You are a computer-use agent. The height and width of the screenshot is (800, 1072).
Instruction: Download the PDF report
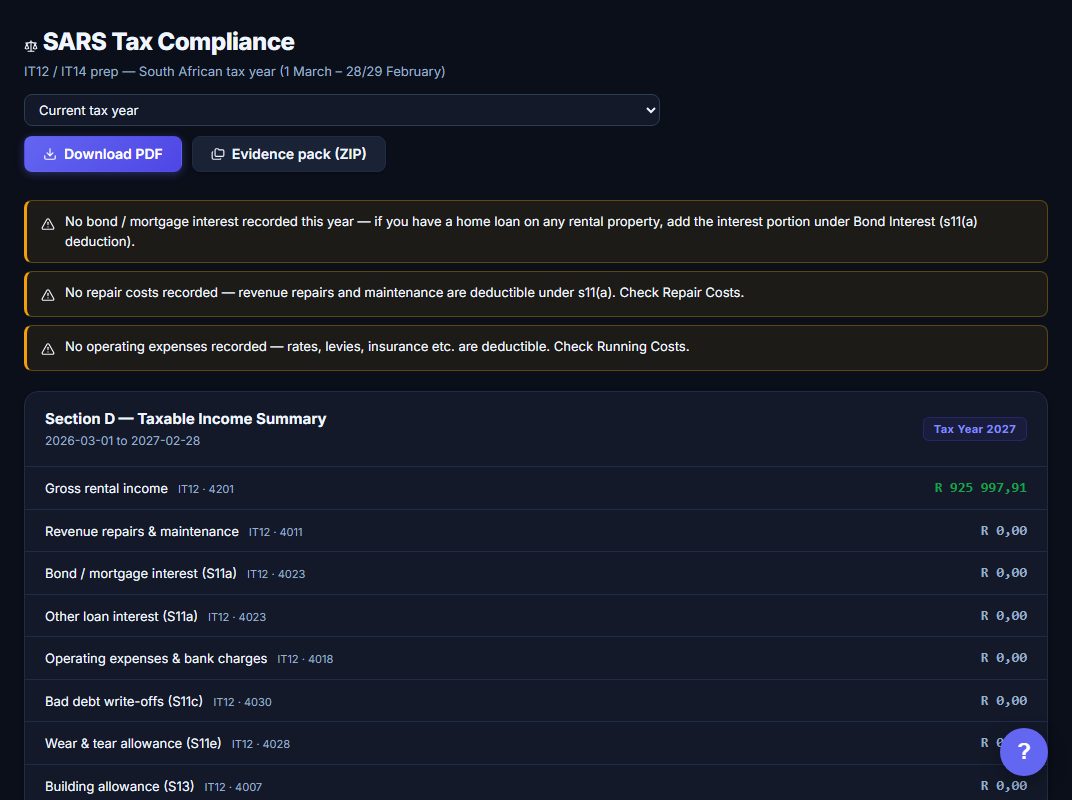(x=103, y=154)
